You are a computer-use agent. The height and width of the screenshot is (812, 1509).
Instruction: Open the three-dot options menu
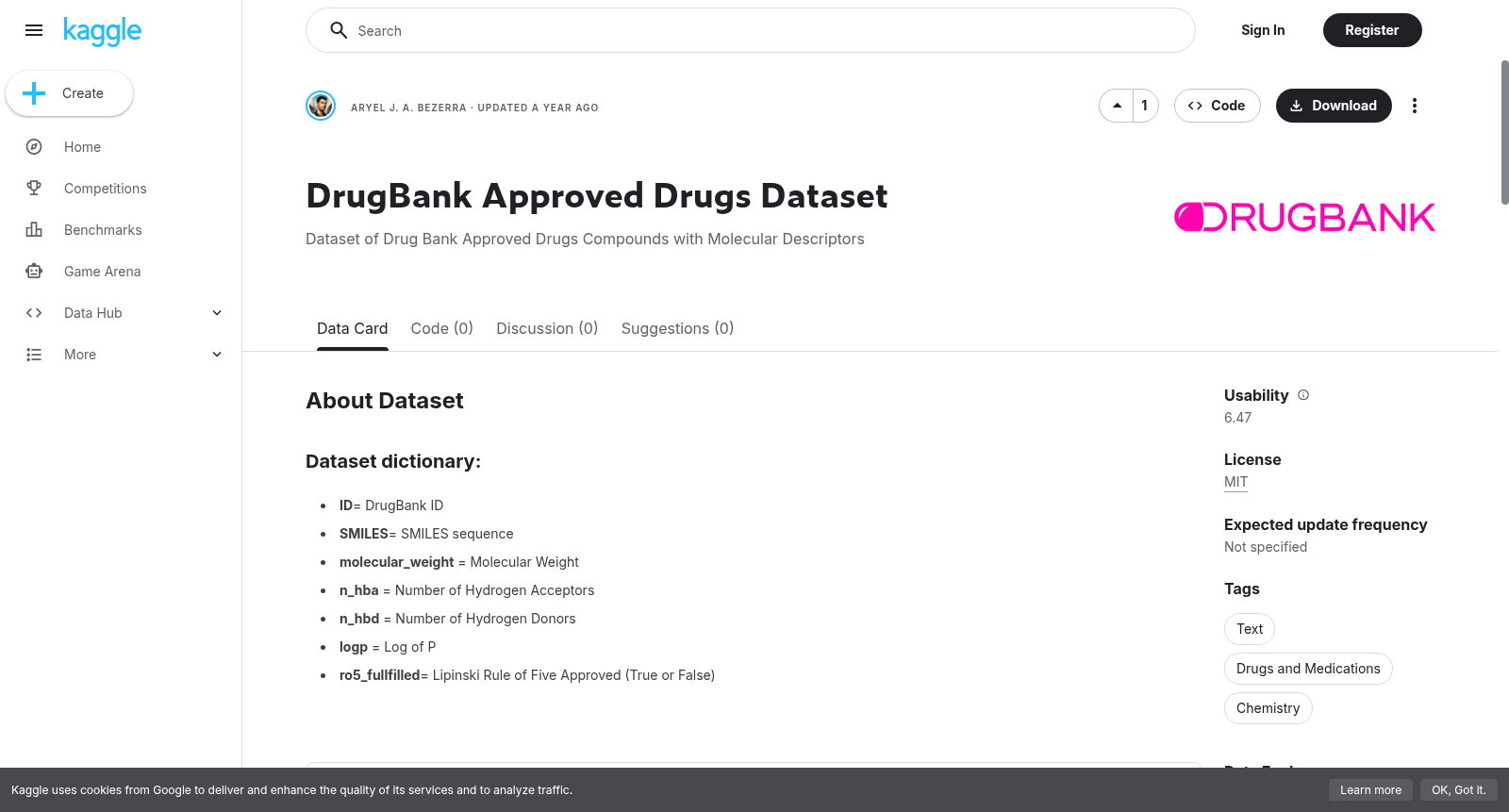pyautogui.click(x=1414, y=106)
